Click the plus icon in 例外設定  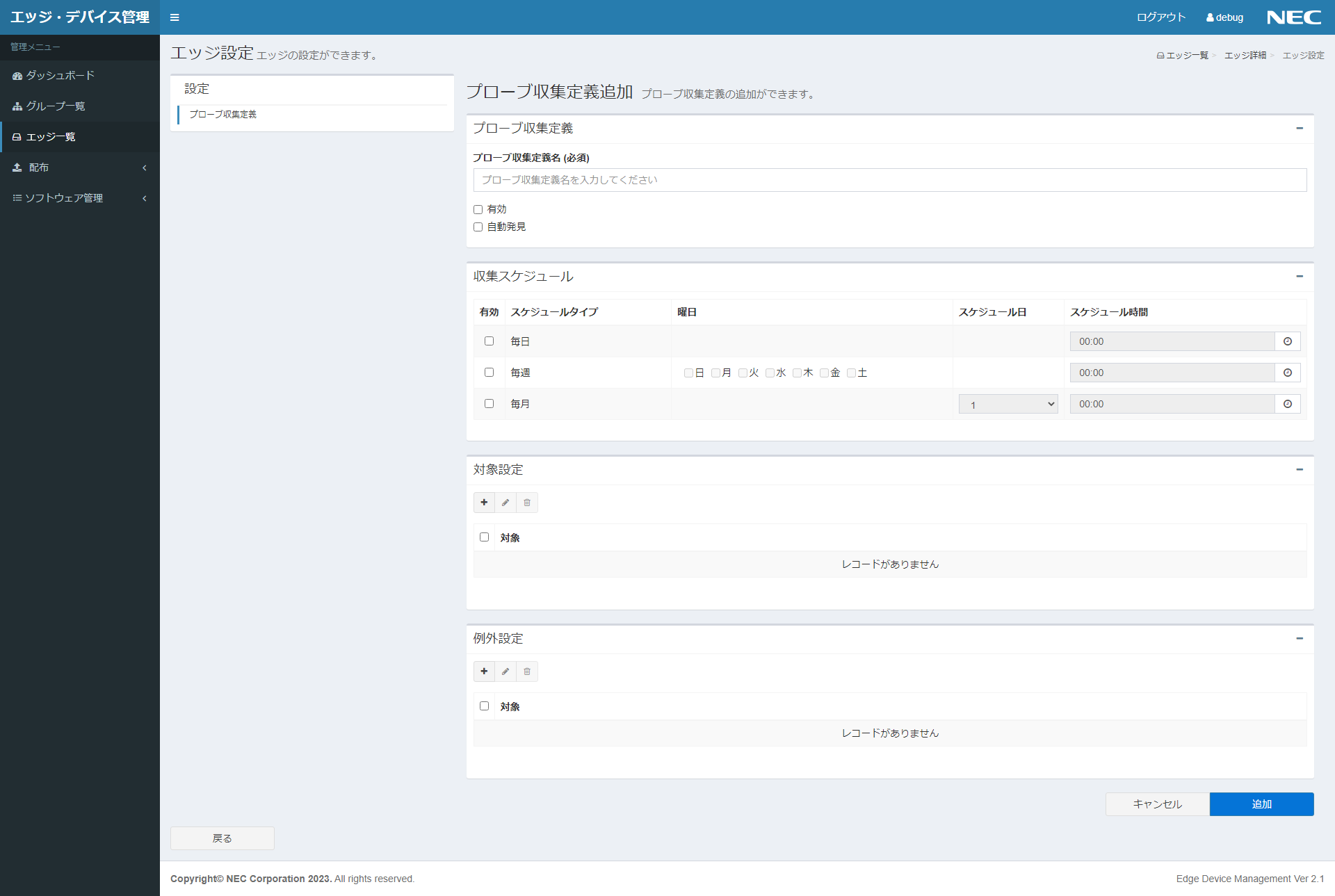(x=484, y=671)
